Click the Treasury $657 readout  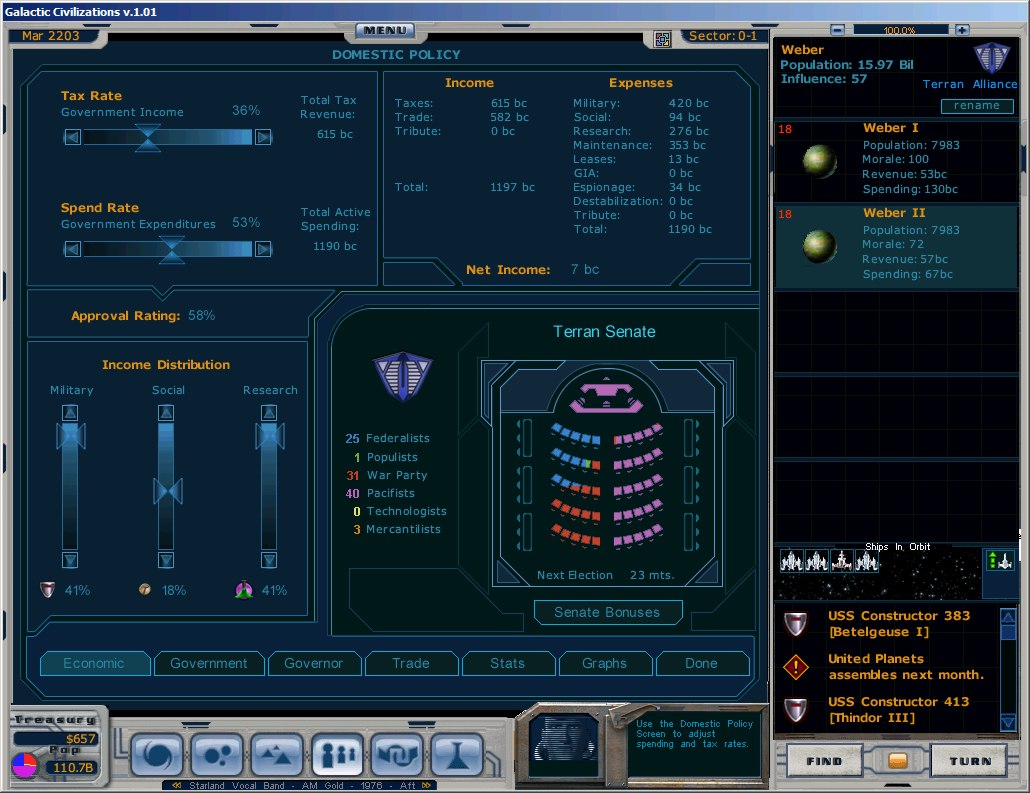[57, 738]
